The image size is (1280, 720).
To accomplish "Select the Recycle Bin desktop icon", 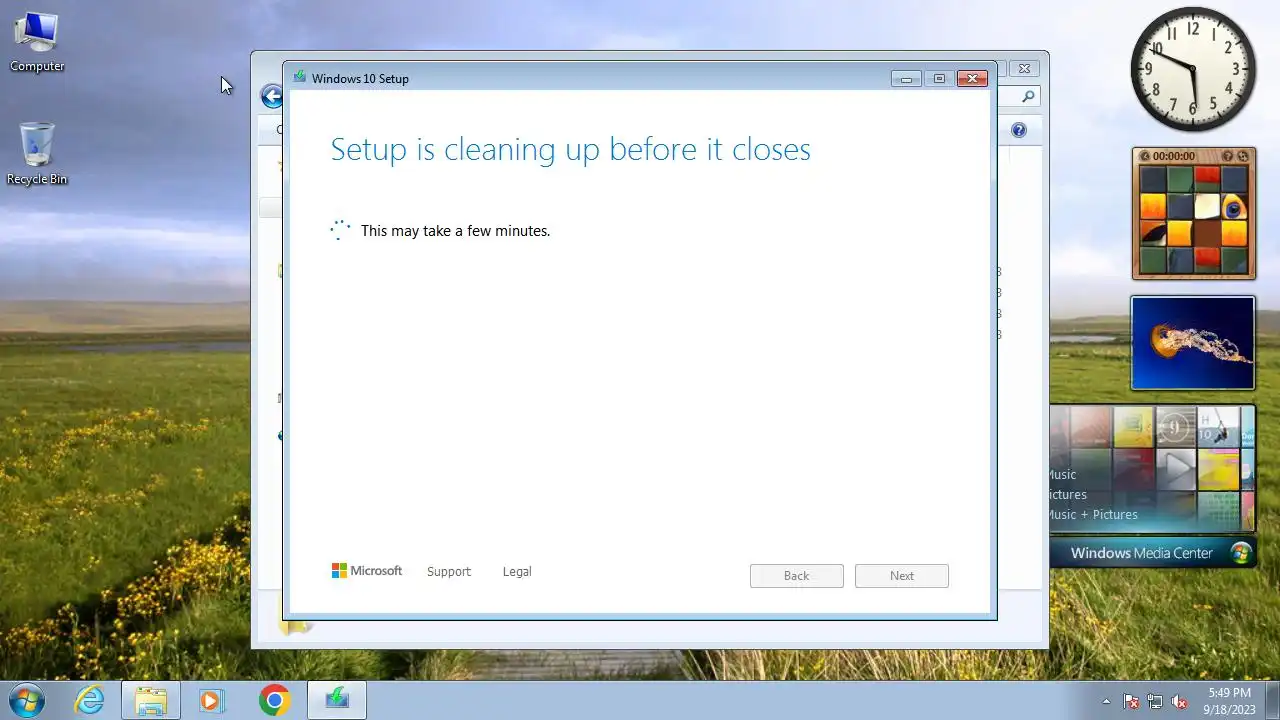I will 37,155.
